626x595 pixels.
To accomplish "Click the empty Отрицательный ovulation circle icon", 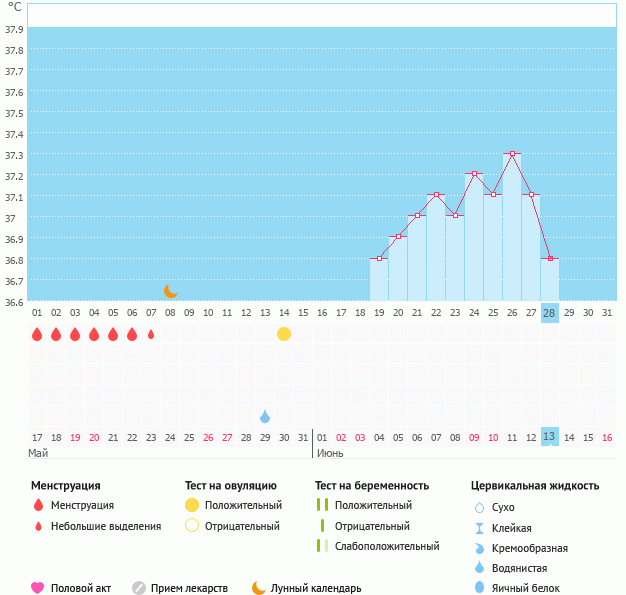I will (192, 526).
